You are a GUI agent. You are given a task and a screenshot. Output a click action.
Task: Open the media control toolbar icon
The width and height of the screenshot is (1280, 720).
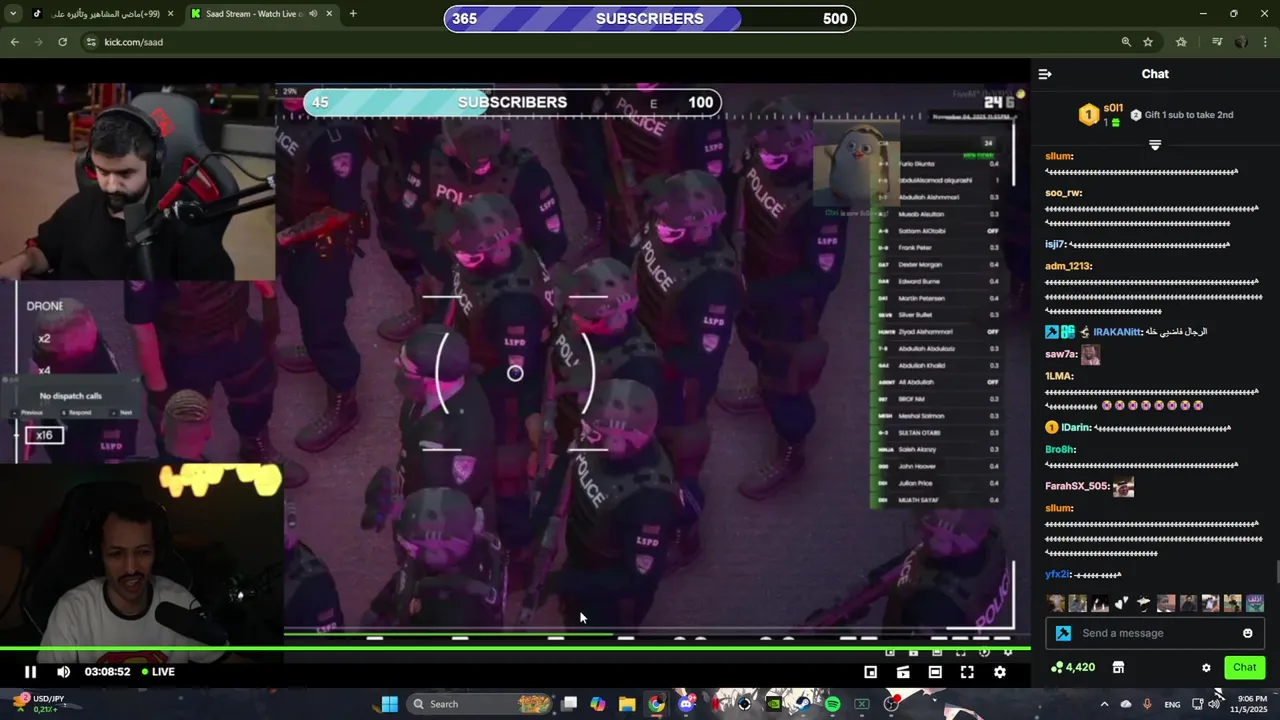[x=1217, y=42]
